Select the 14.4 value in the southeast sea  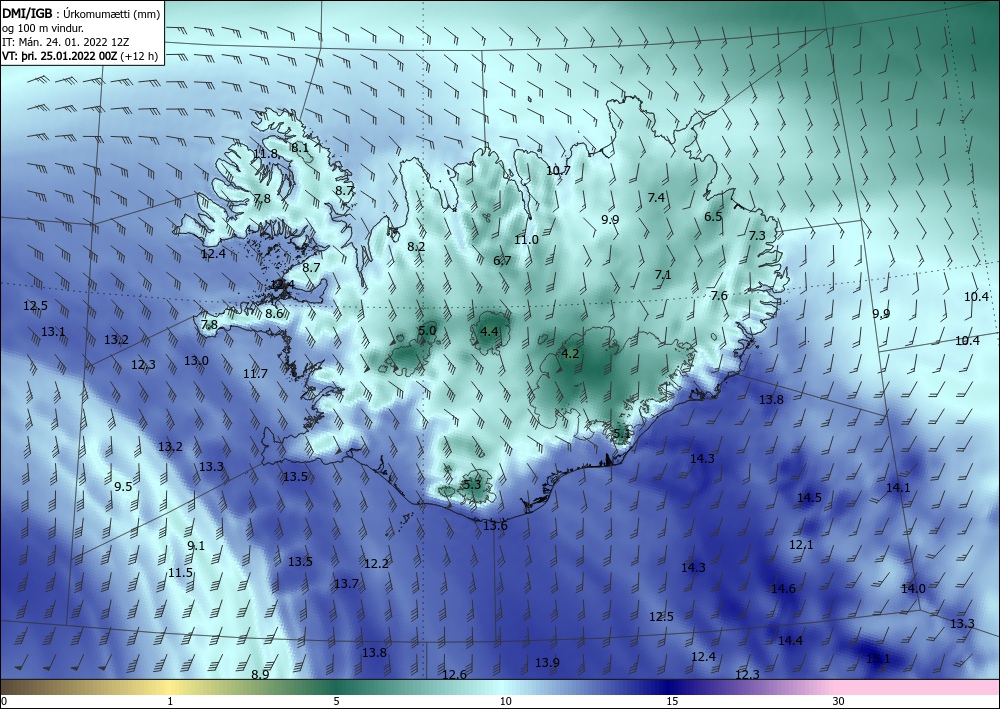coord(790,641)
